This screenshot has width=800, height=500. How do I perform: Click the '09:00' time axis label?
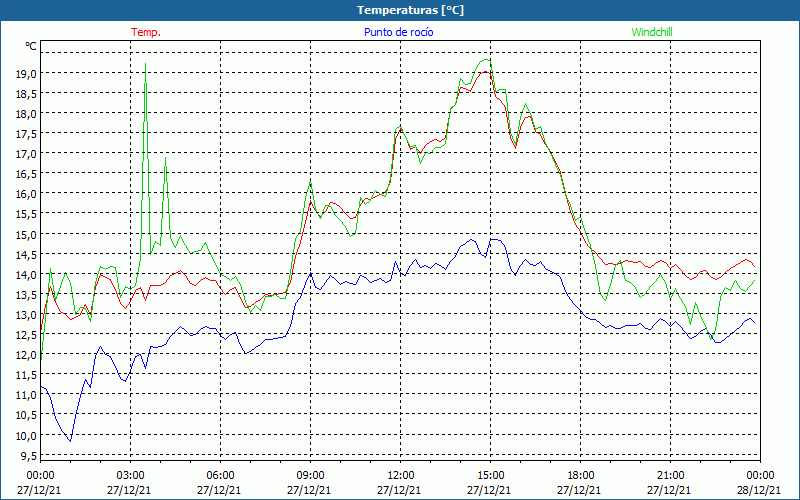click(x=310, y=476)
